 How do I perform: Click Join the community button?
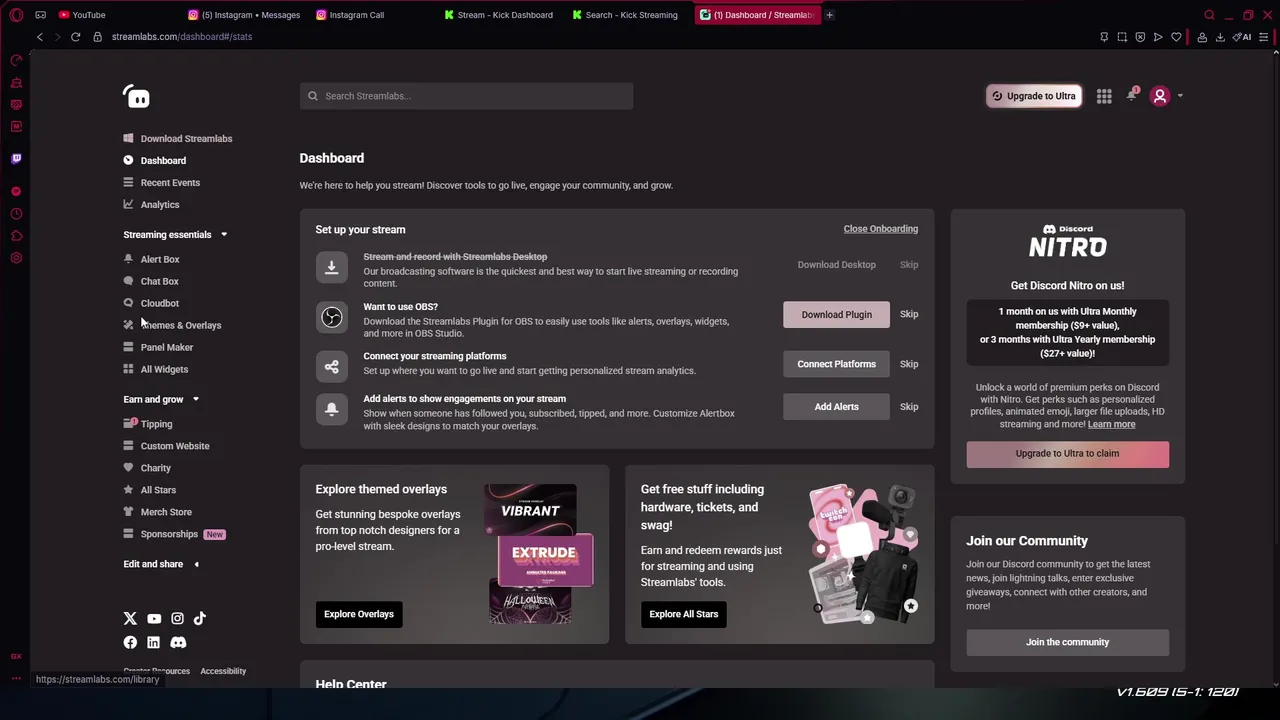(1067, 642)
